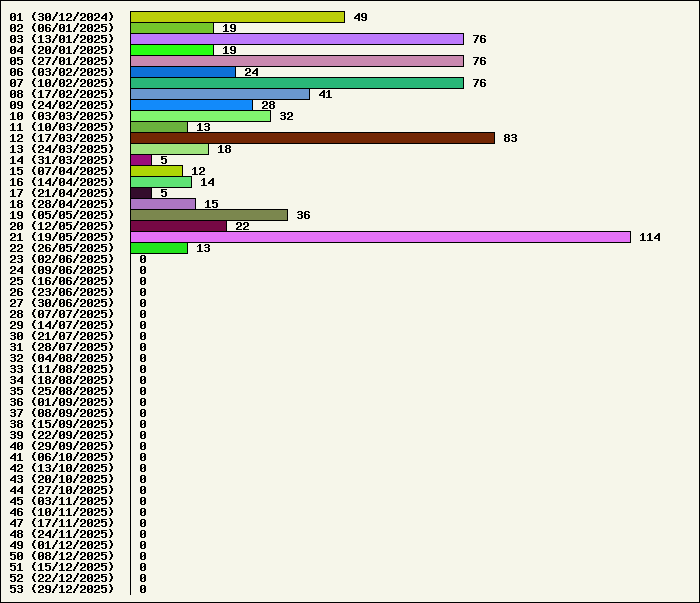700x603 pixels.
Task: Select the week 40 (29/09/2025) label
Action: tap(62, 446)
